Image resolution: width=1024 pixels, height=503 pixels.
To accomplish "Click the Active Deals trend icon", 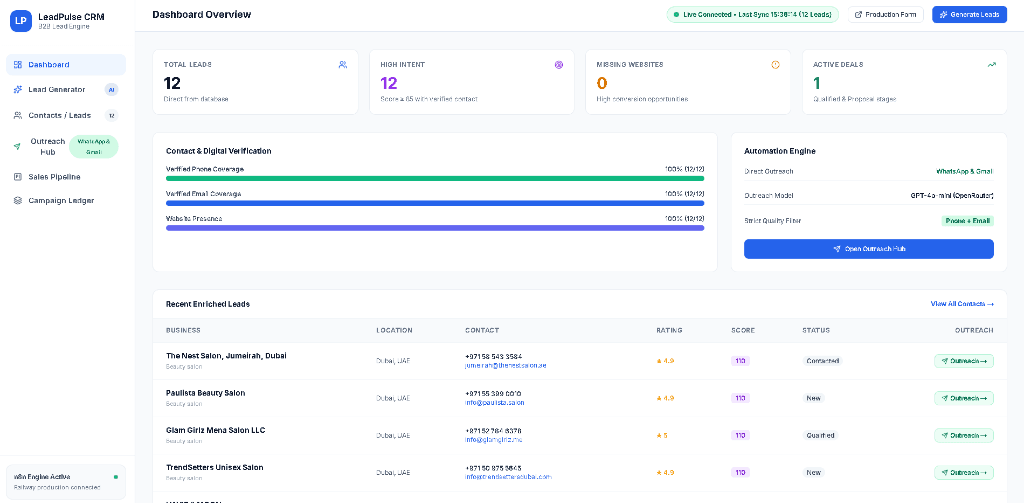I will pos(991,65).
